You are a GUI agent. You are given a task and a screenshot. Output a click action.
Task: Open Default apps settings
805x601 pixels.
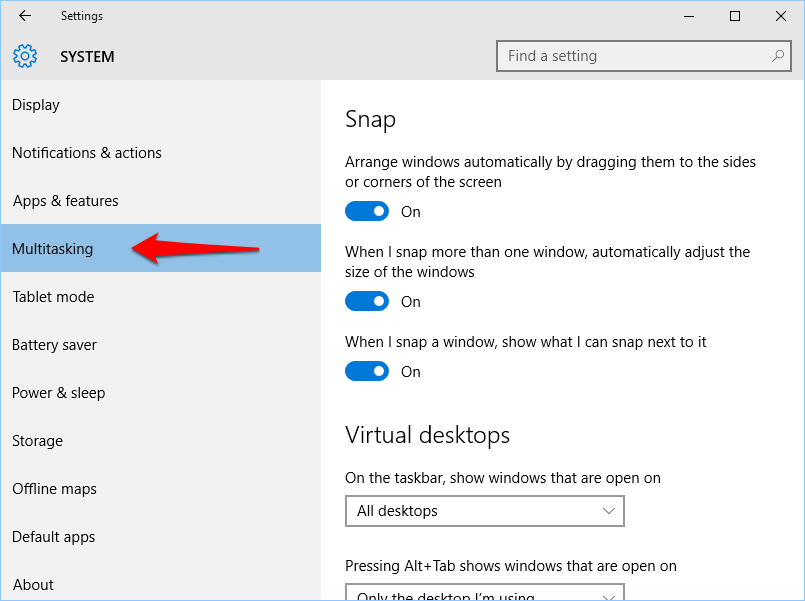coord(53,536)
